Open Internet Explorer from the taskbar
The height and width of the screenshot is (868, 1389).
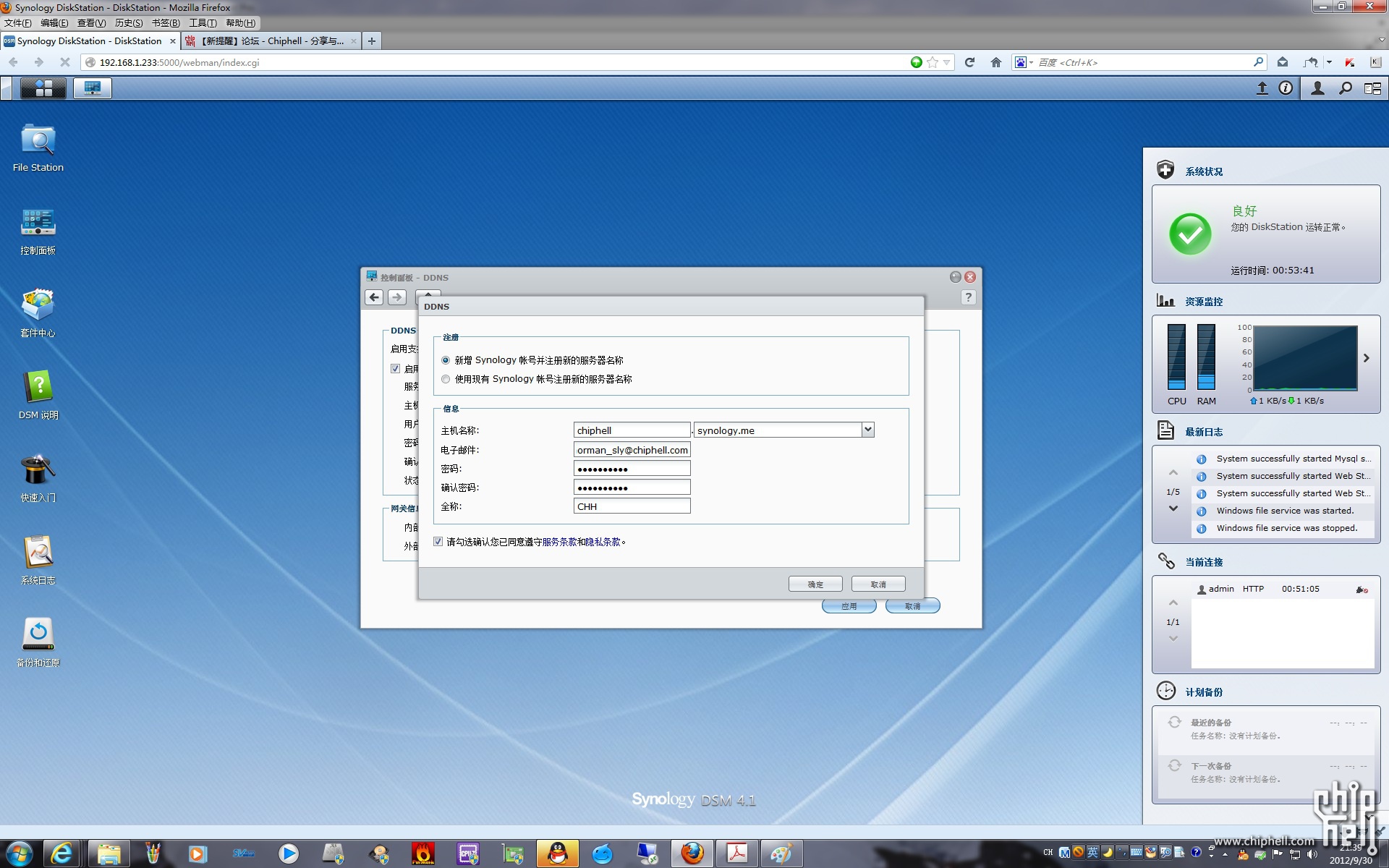pos(62,854)
